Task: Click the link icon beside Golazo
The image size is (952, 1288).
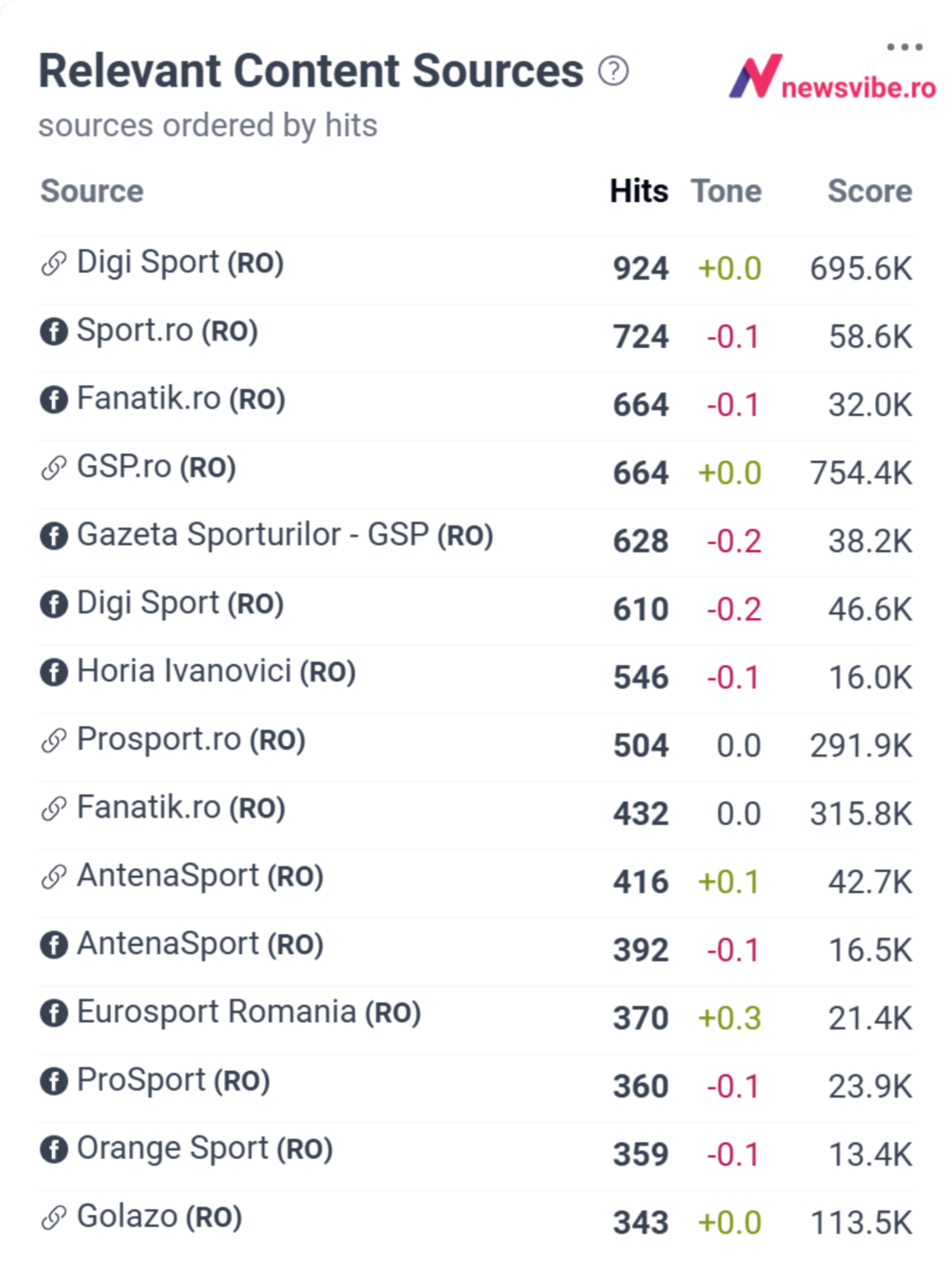Action: 53,1217
